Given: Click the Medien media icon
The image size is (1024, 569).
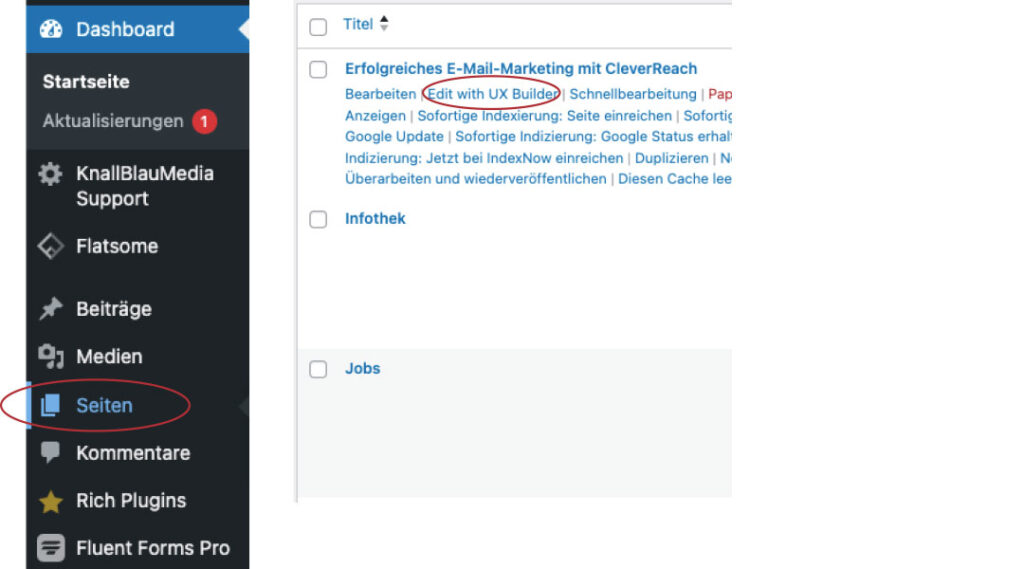Looking at the screenshot, I should 50,356.
